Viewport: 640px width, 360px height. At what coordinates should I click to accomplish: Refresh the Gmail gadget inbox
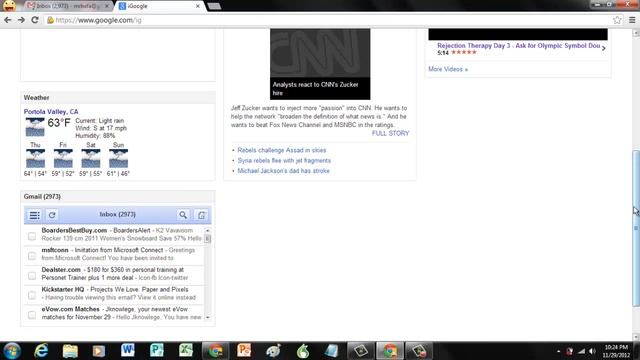tap(52, 215)
